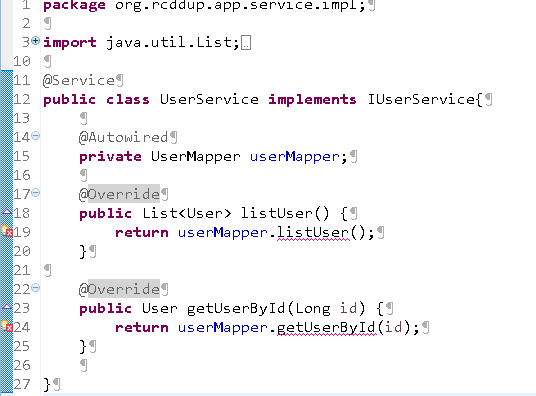Collapse the @Autowired field fold on line 14
This screenshot has width=536, height=396.
[35, 136]
